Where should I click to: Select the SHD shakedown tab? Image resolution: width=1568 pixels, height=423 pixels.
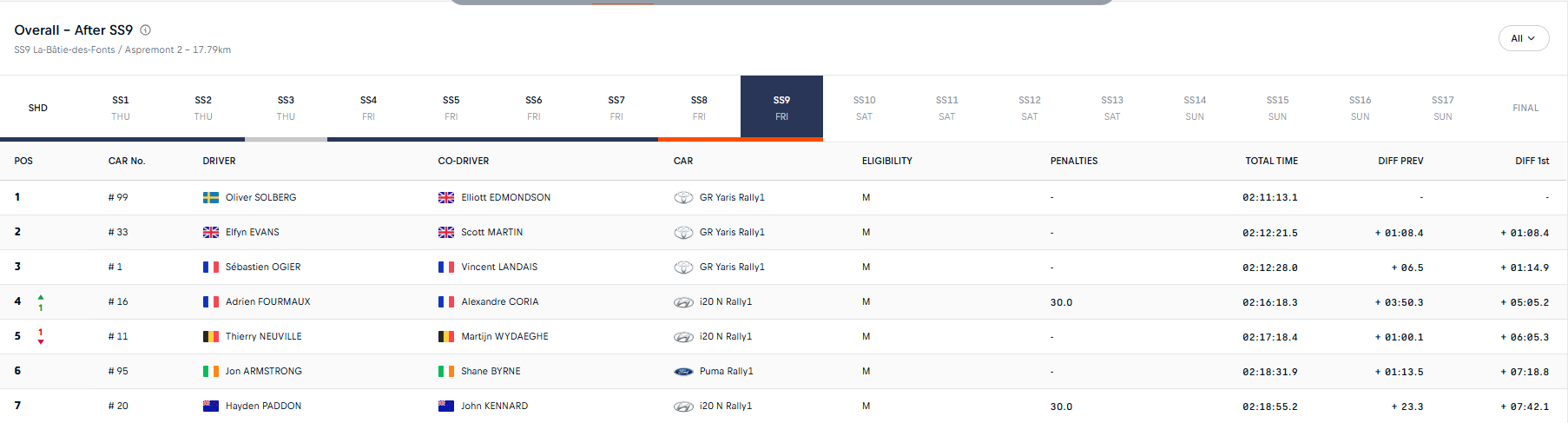[x=38, y=108]
